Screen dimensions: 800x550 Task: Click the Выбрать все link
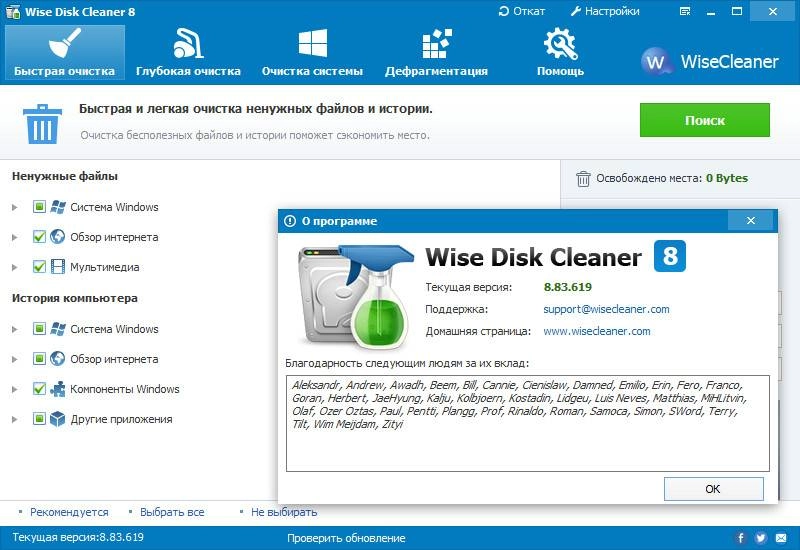click(x=172, y=512)
